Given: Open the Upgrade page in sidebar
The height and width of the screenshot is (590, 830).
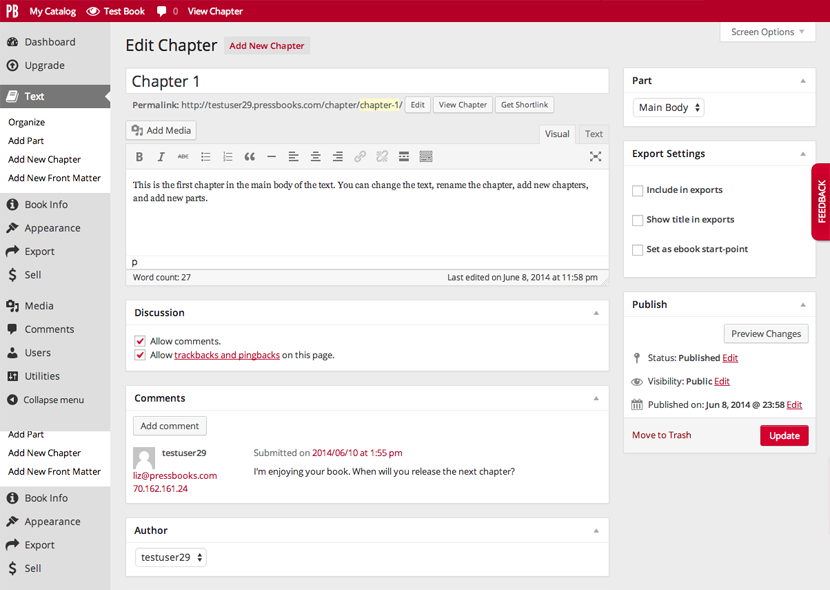Looking at the screenshot, I should 45,66.
